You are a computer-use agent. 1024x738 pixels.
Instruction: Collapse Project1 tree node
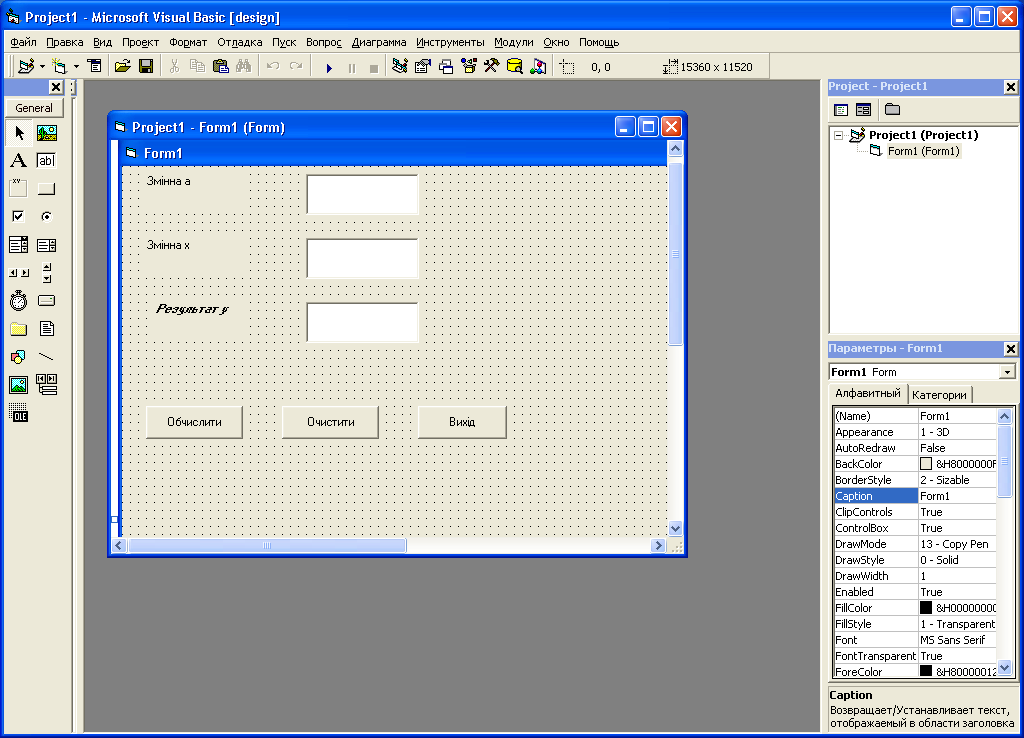tap(839, 136)
